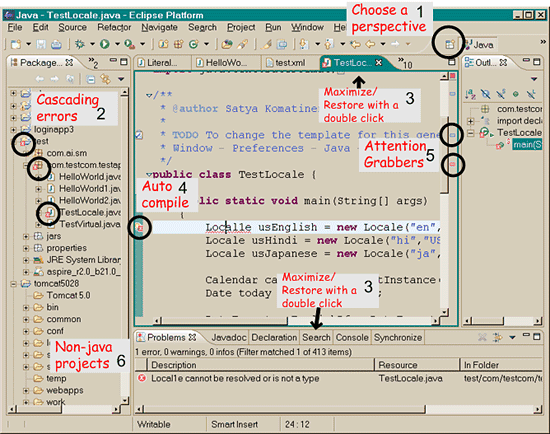
Task: Click the Filters icon in Problems view
Action: [x=497, y=337]
